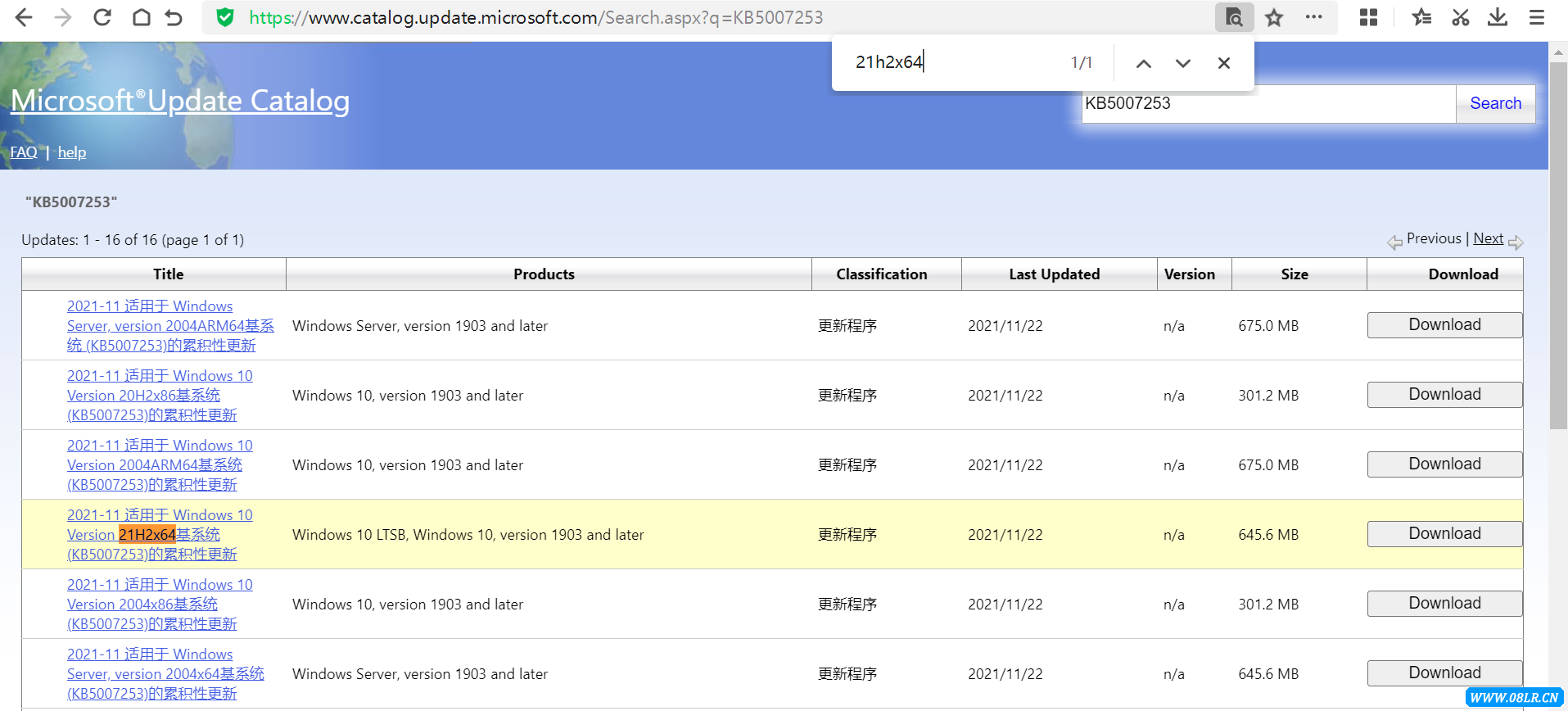Click the green security shield icon
1568x711 pixels.
225,17
